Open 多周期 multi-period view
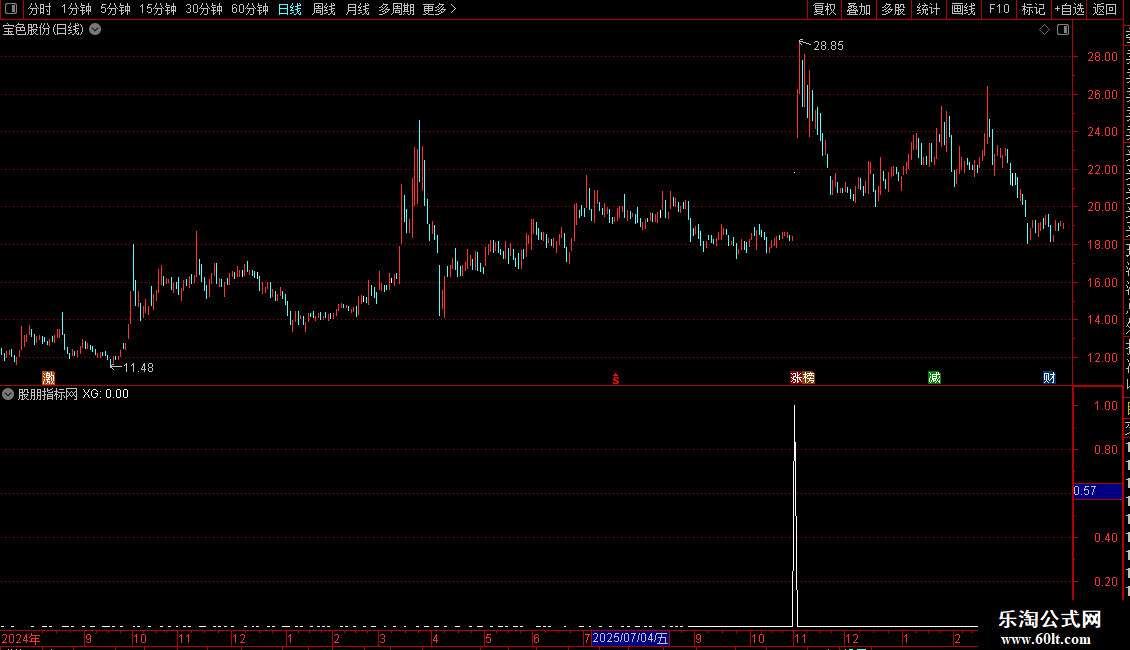The image size is (1130, 650). click(x=396, y=9)
